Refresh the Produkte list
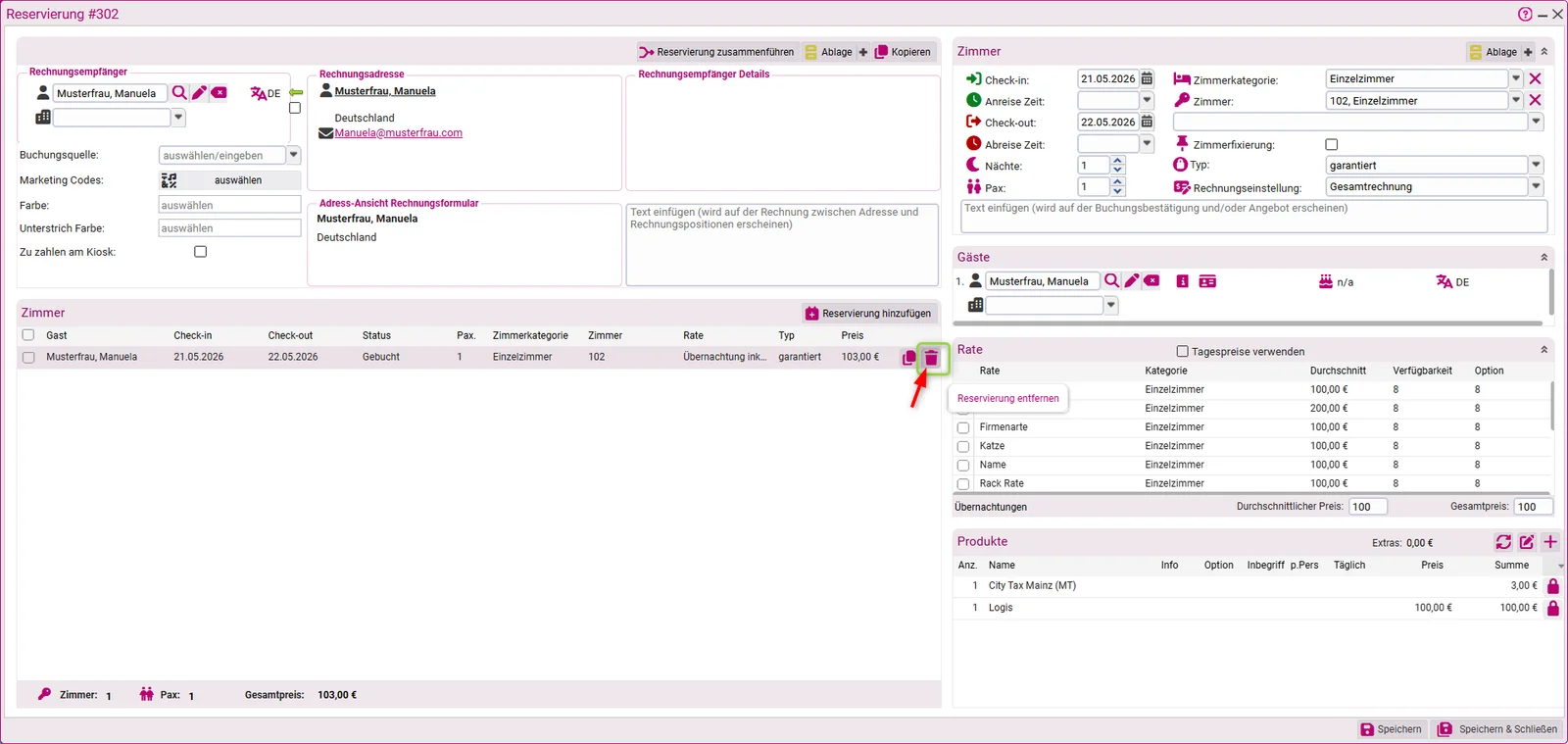Screen dimensions: 1568x744 [1503, 542]
